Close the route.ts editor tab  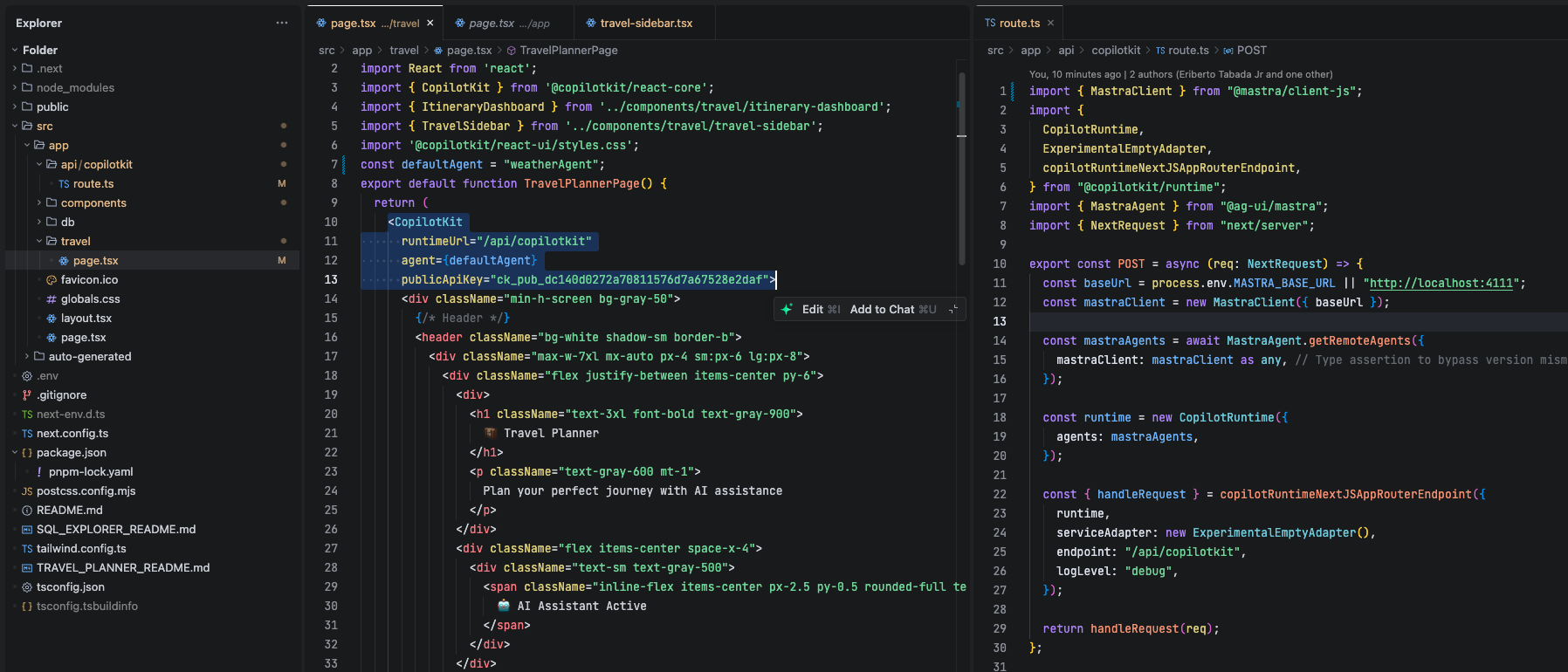pos(1050,23)
